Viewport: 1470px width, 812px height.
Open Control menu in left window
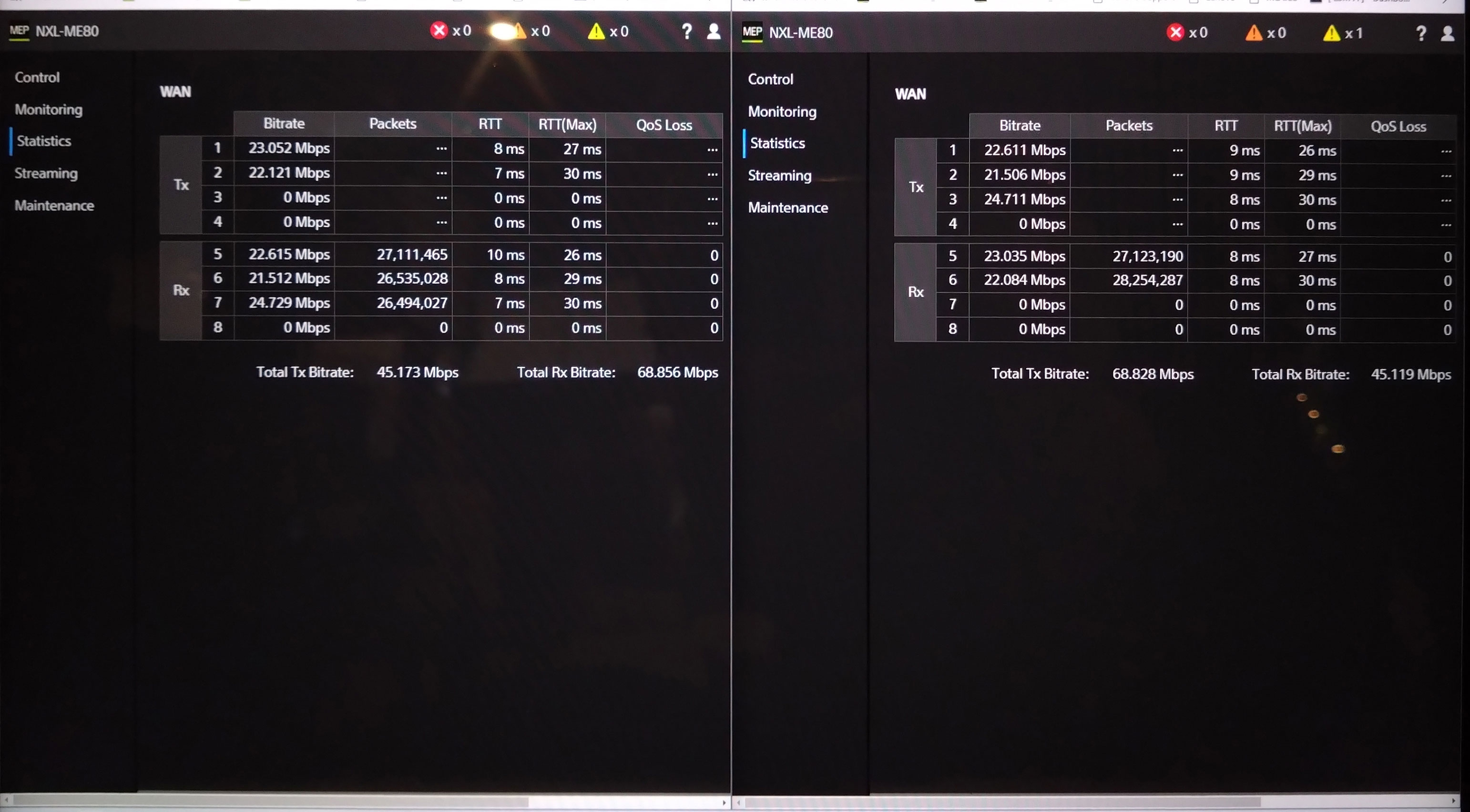pos(37,77)
